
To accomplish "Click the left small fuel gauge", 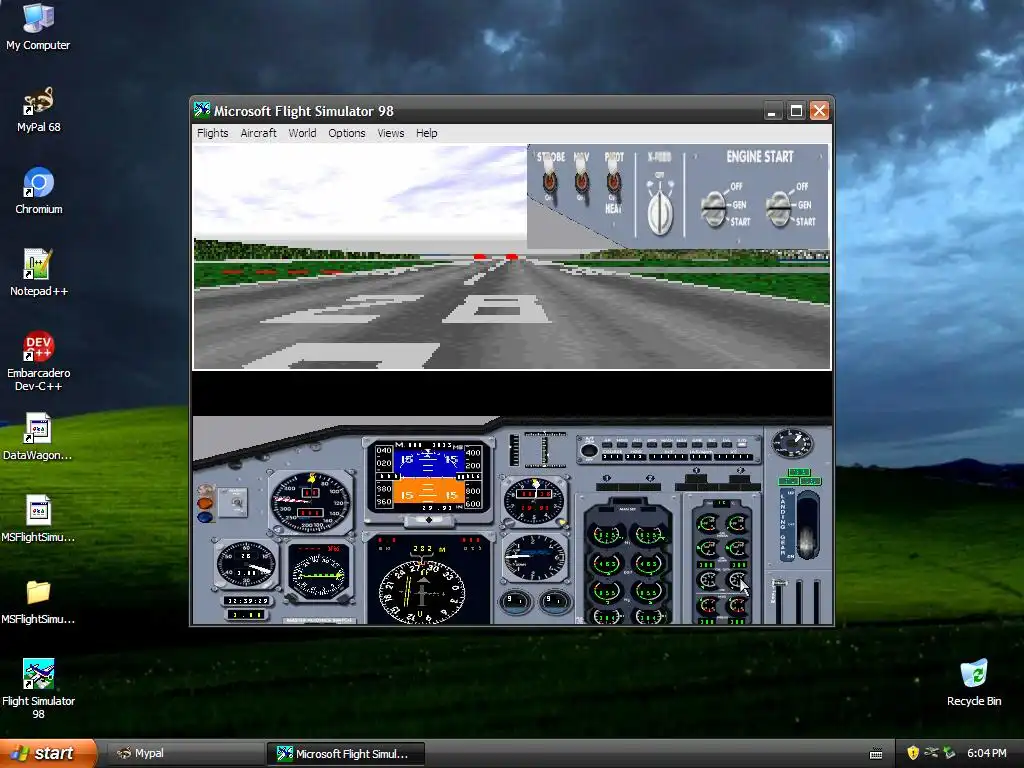I will 515,601.
